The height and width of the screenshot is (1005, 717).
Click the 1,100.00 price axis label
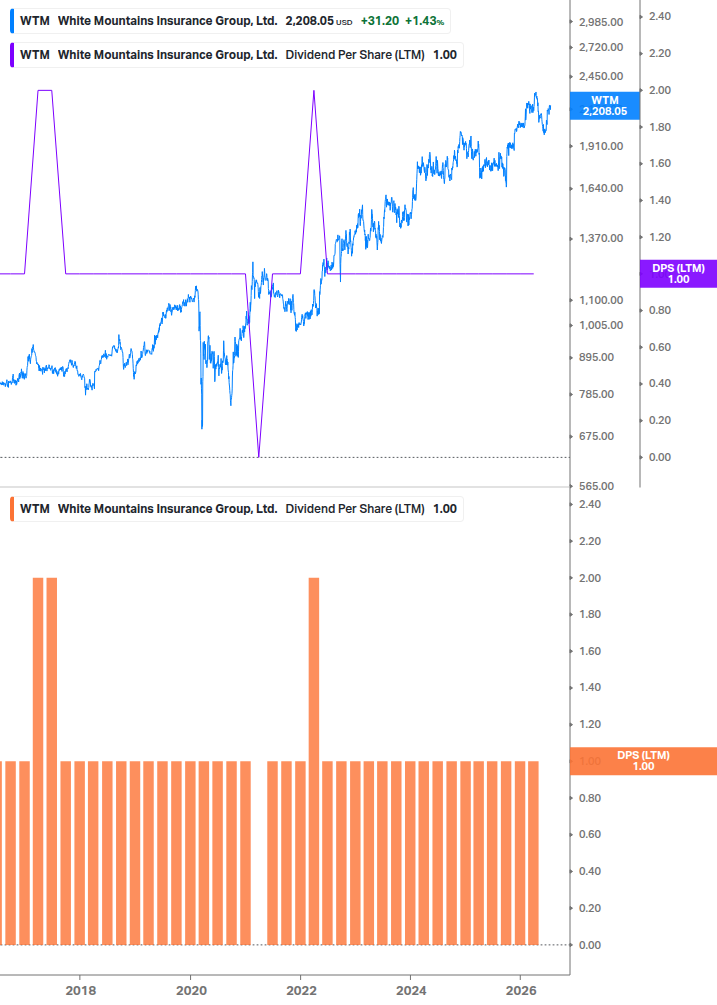(601, 300)
